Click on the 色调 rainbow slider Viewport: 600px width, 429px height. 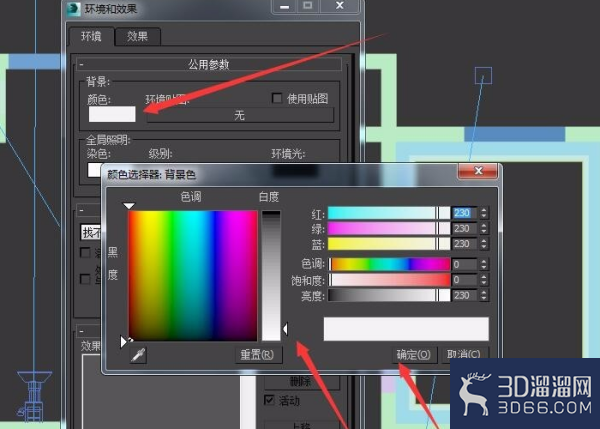click(x=389, y=264)
